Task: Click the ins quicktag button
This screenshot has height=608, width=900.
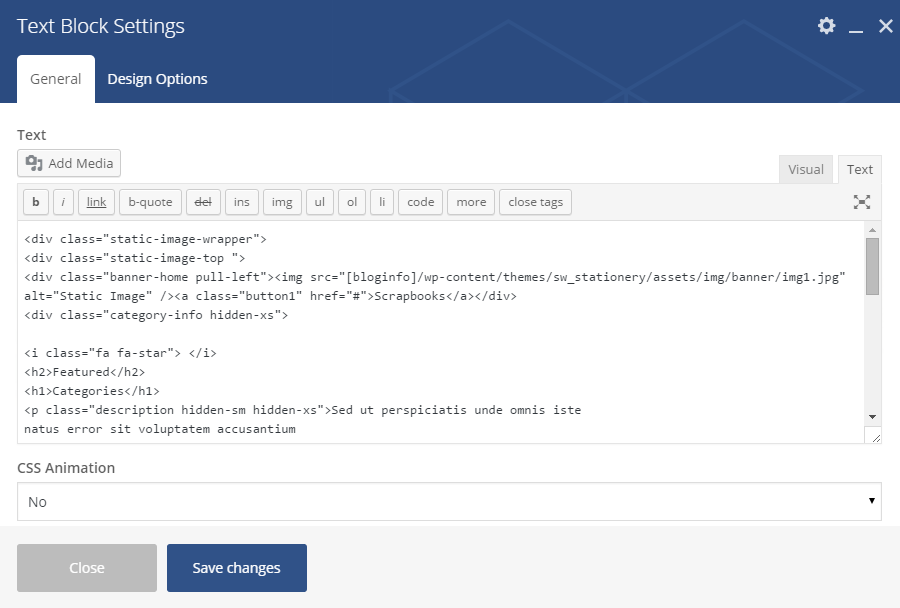Action: click(242, 202)
